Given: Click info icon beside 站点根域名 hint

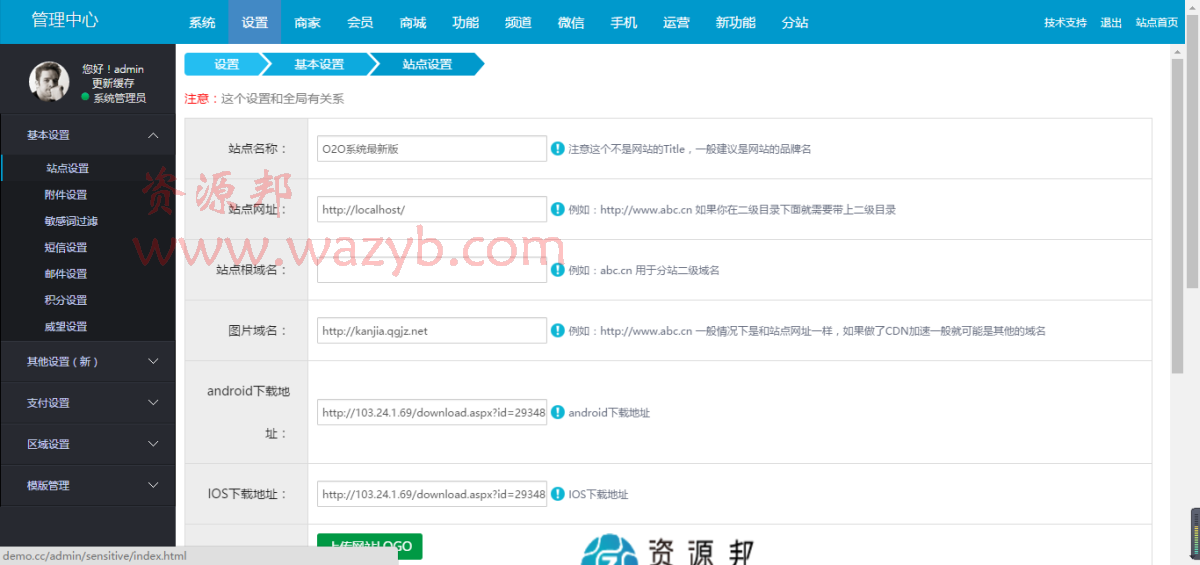Looking at the screenshot, I should 557,269.
